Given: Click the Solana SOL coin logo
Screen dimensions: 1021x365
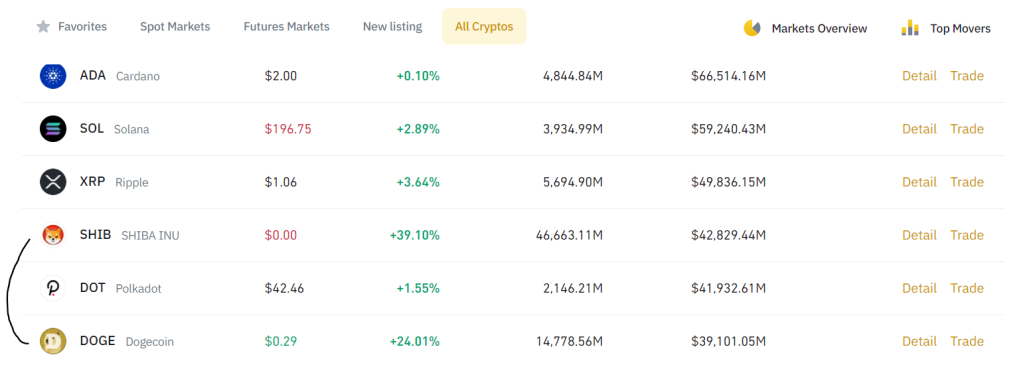Looking at the screenshot, I should coord(53,129).
